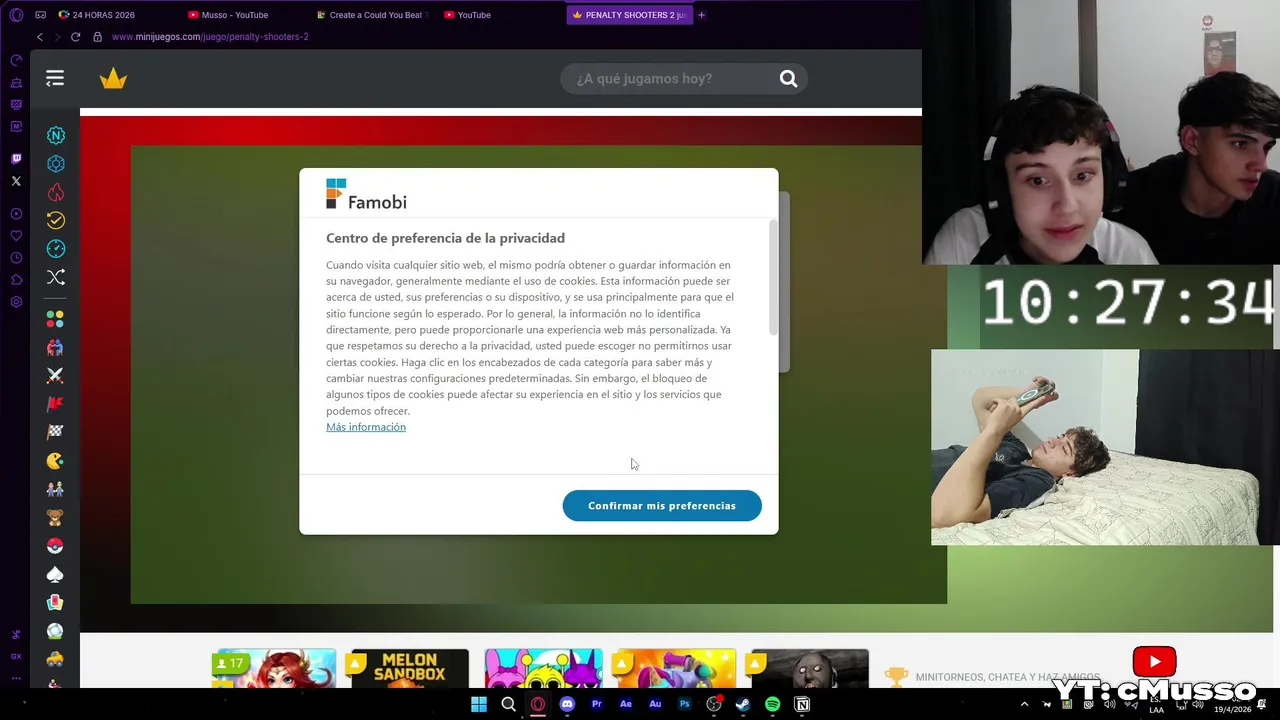Switch to the 'Create a Could You Beat' tab
Viewport: 1280px width, 720px height.
[371, 15]
